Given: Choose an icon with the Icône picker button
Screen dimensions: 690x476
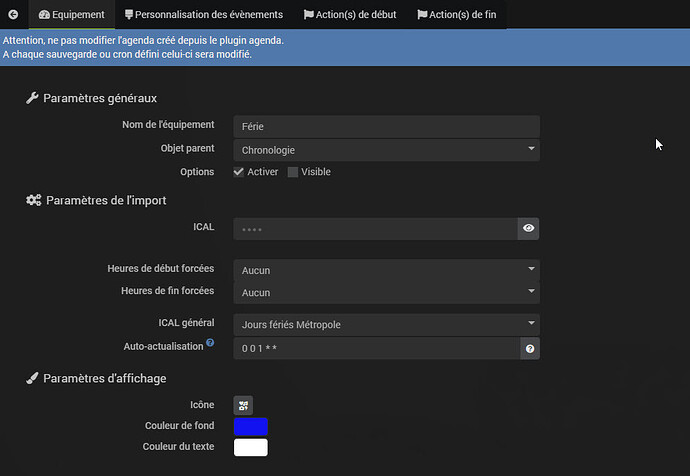Looking at the screenshot, I should coord(243,405).
